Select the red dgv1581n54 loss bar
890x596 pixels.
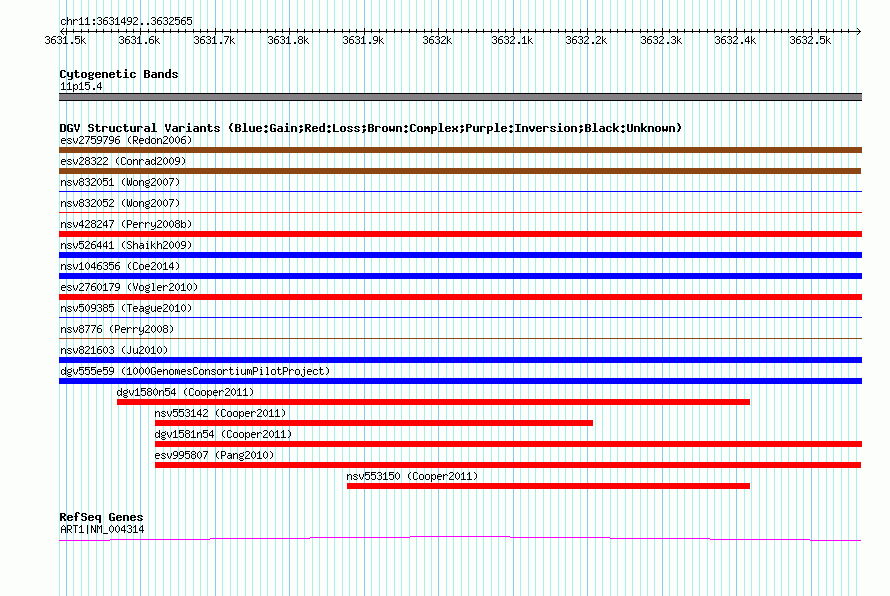pos(509,444)
